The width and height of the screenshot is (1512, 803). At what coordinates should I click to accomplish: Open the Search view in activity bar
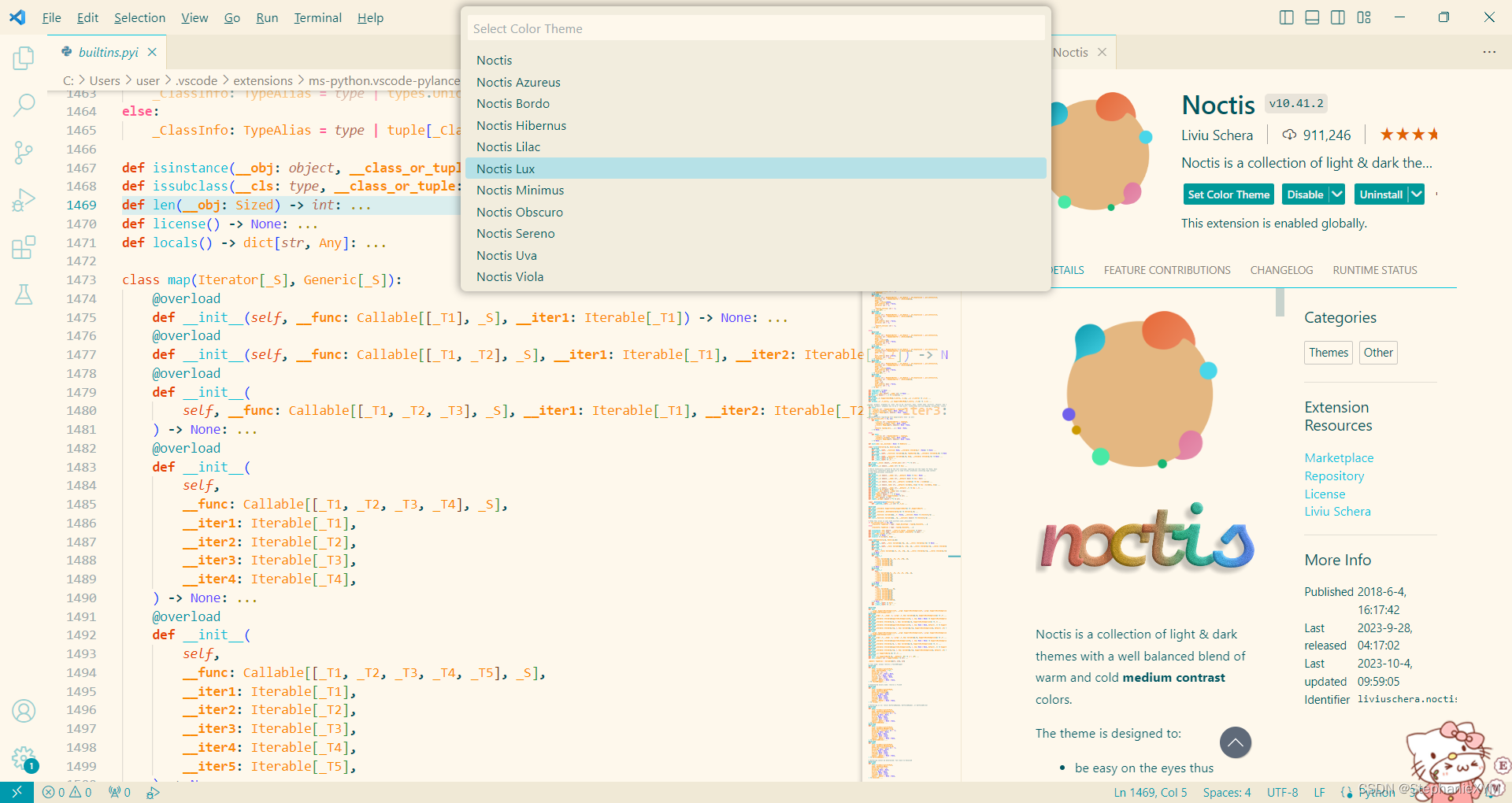click(x=24, y=105)
